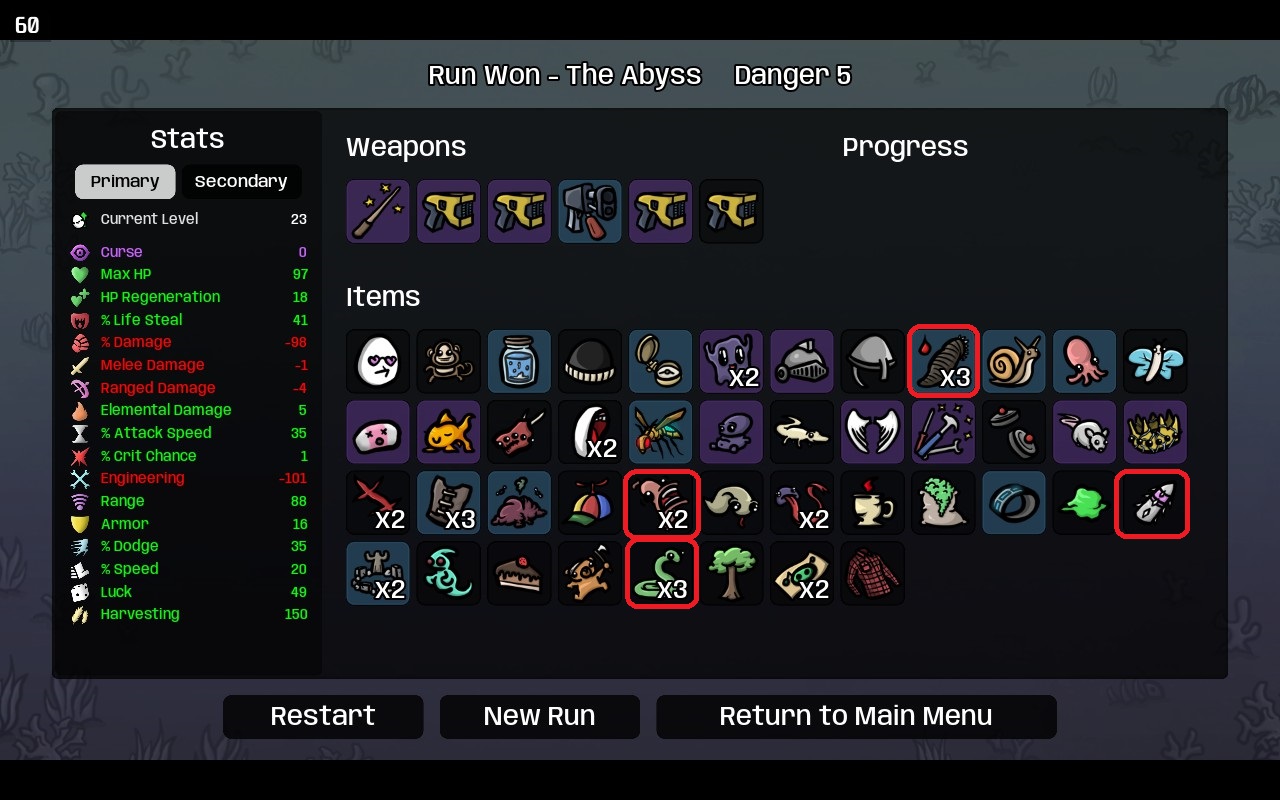Select the propeller cap item

pos(590,502)
